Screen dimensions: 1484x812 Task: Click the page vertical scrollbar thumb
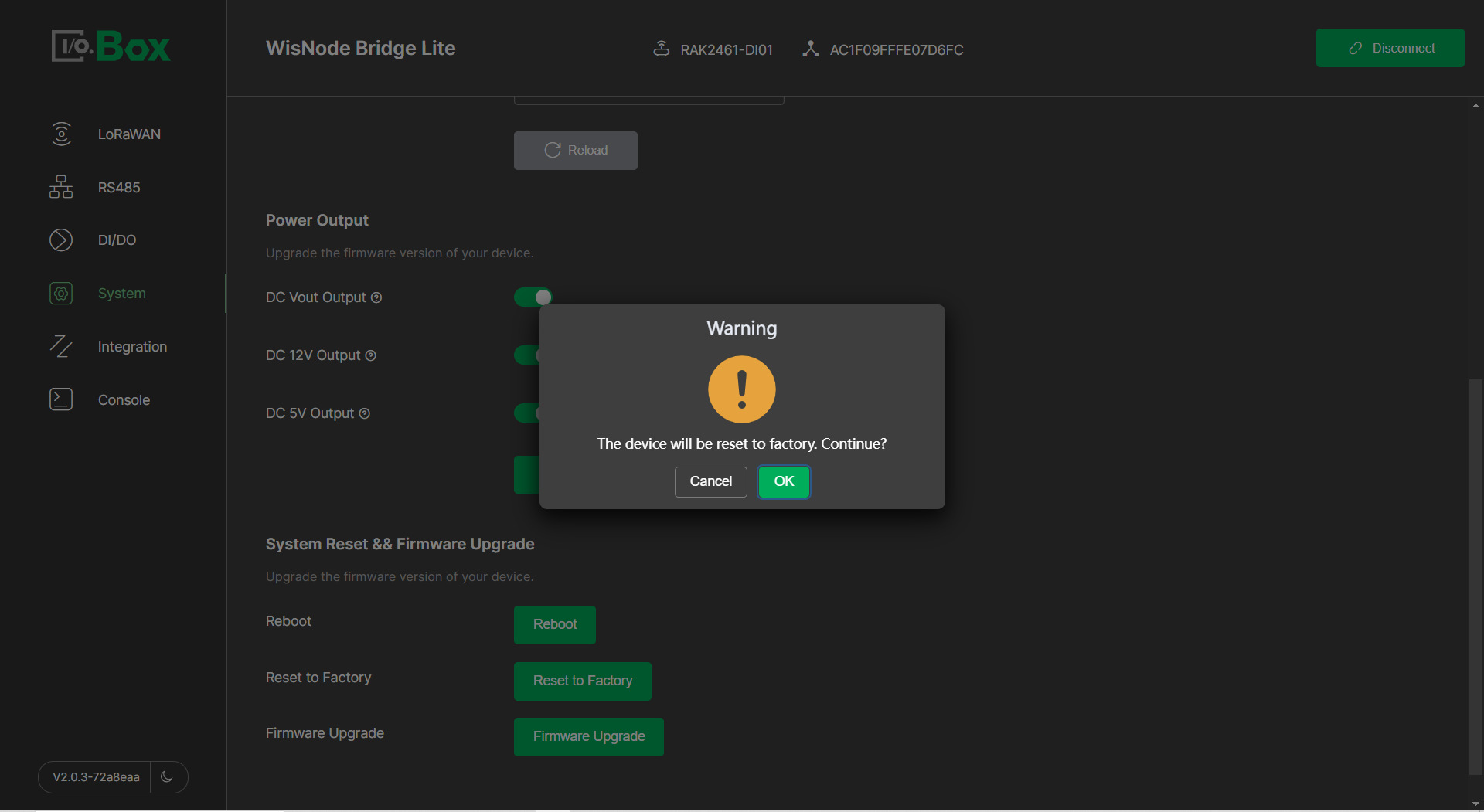1475,576
